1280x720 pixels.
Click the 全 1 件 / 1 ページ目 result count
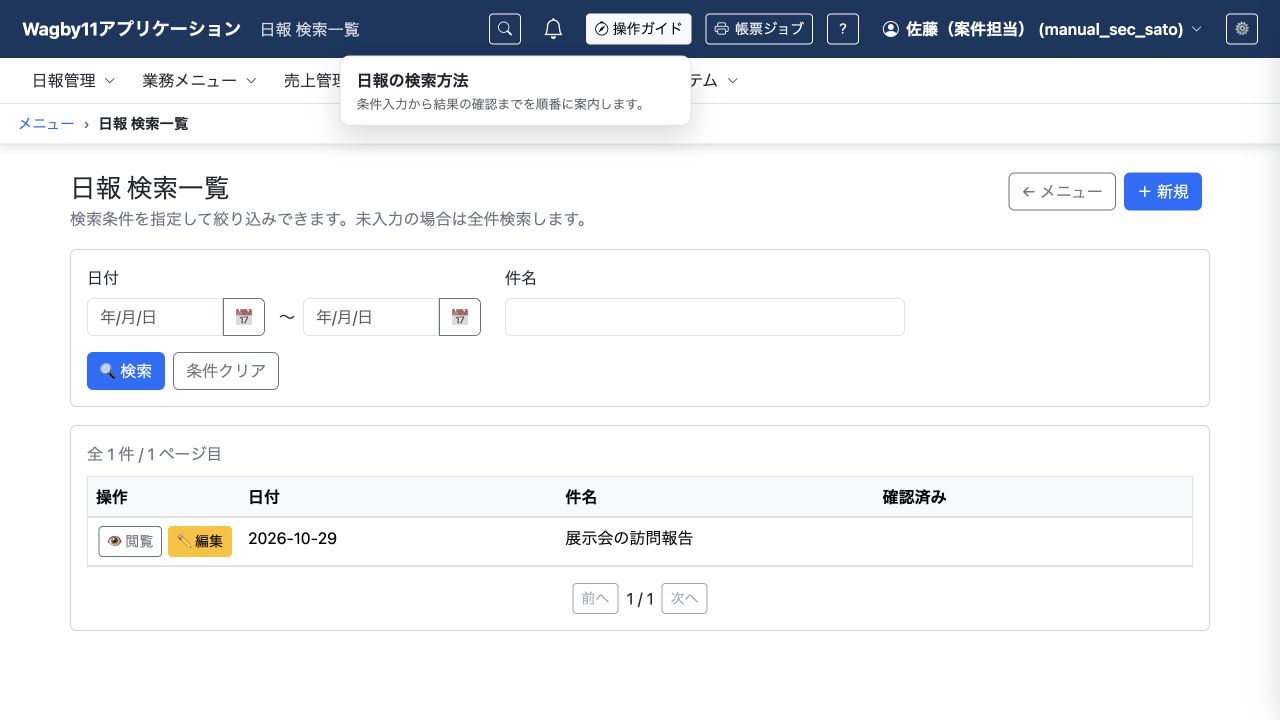pos(154,454)
